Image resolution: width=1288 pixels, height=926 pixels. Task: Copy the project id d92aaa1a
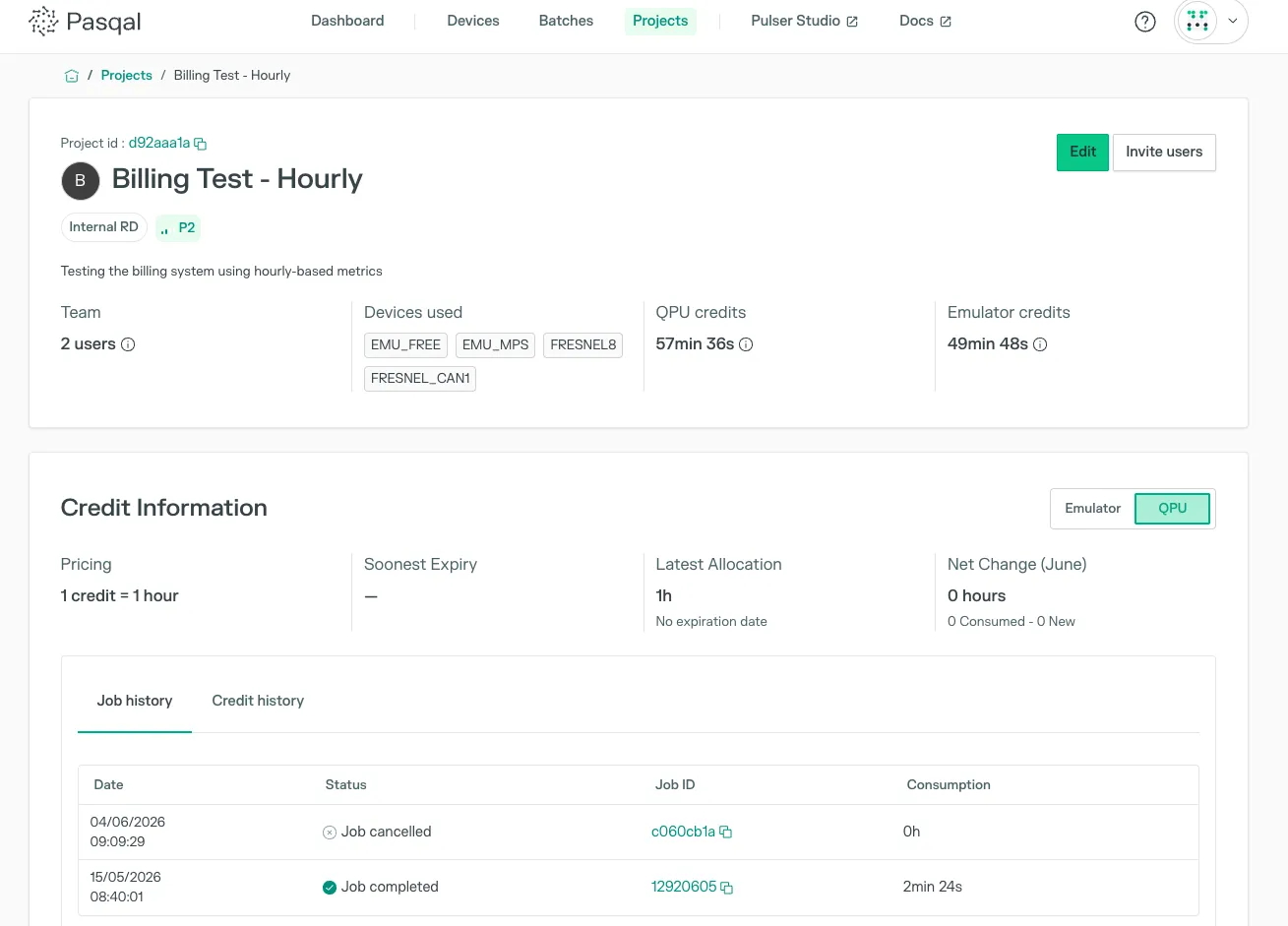[x=201, y=144]
